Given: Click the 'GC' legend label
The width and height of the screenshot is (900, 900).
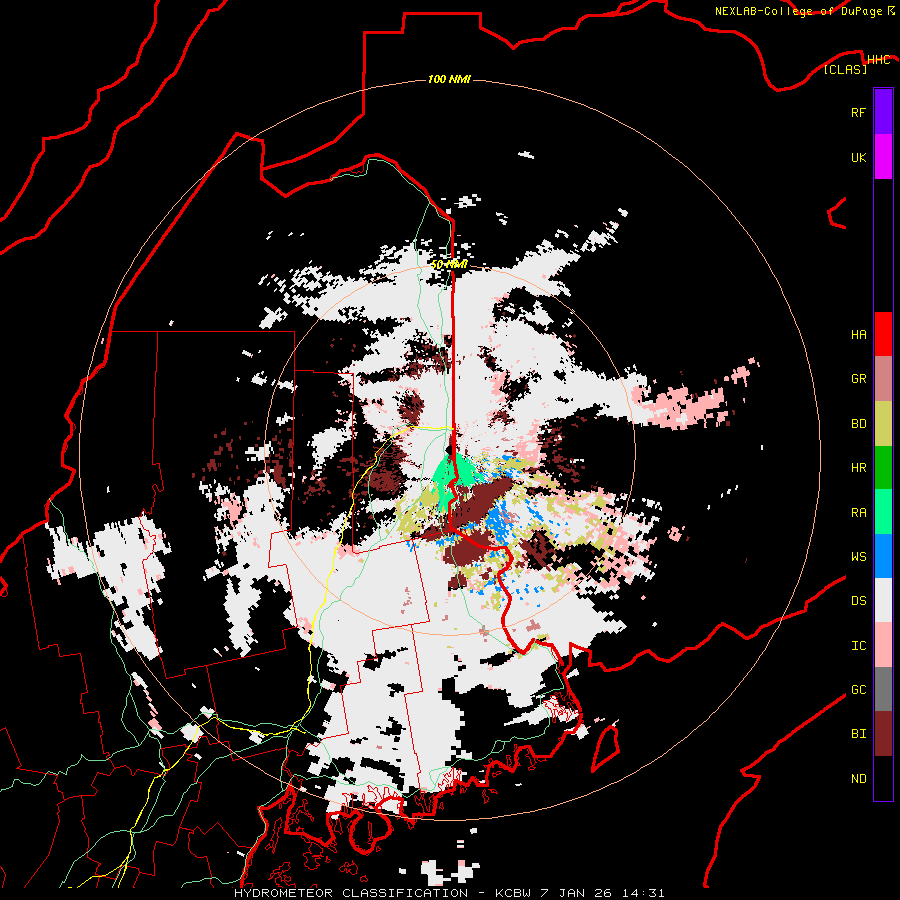Looking at the screenshot, I should pos(858,690).
